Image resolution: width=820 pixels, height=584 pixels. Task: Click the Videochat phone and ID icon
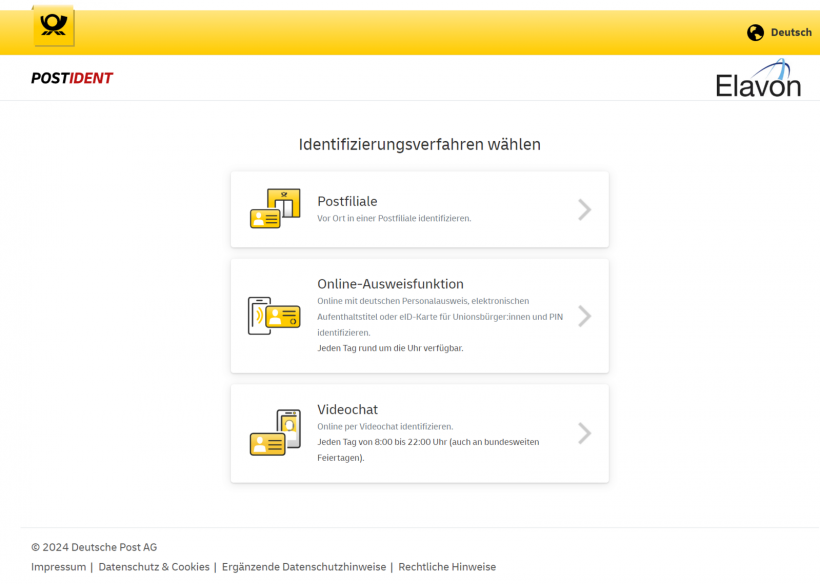click(x=275, y=432)
